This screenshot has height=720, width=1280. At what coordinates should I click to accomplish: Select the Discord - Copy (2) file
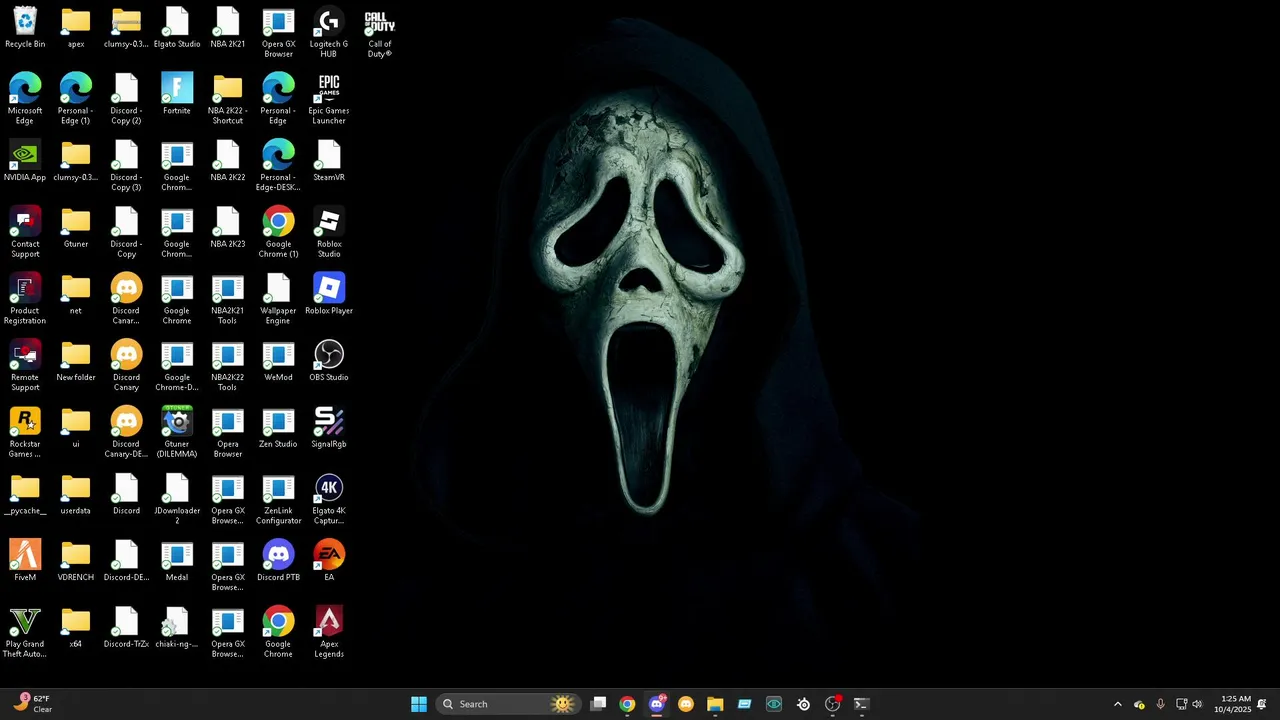click(126, 99)
